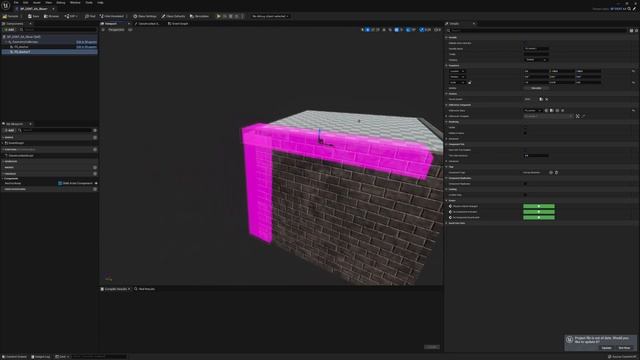This screenshot has height=360, width=640.
Task: Toggle the Hidden in Game checkbox
Action: coord(525,133)
